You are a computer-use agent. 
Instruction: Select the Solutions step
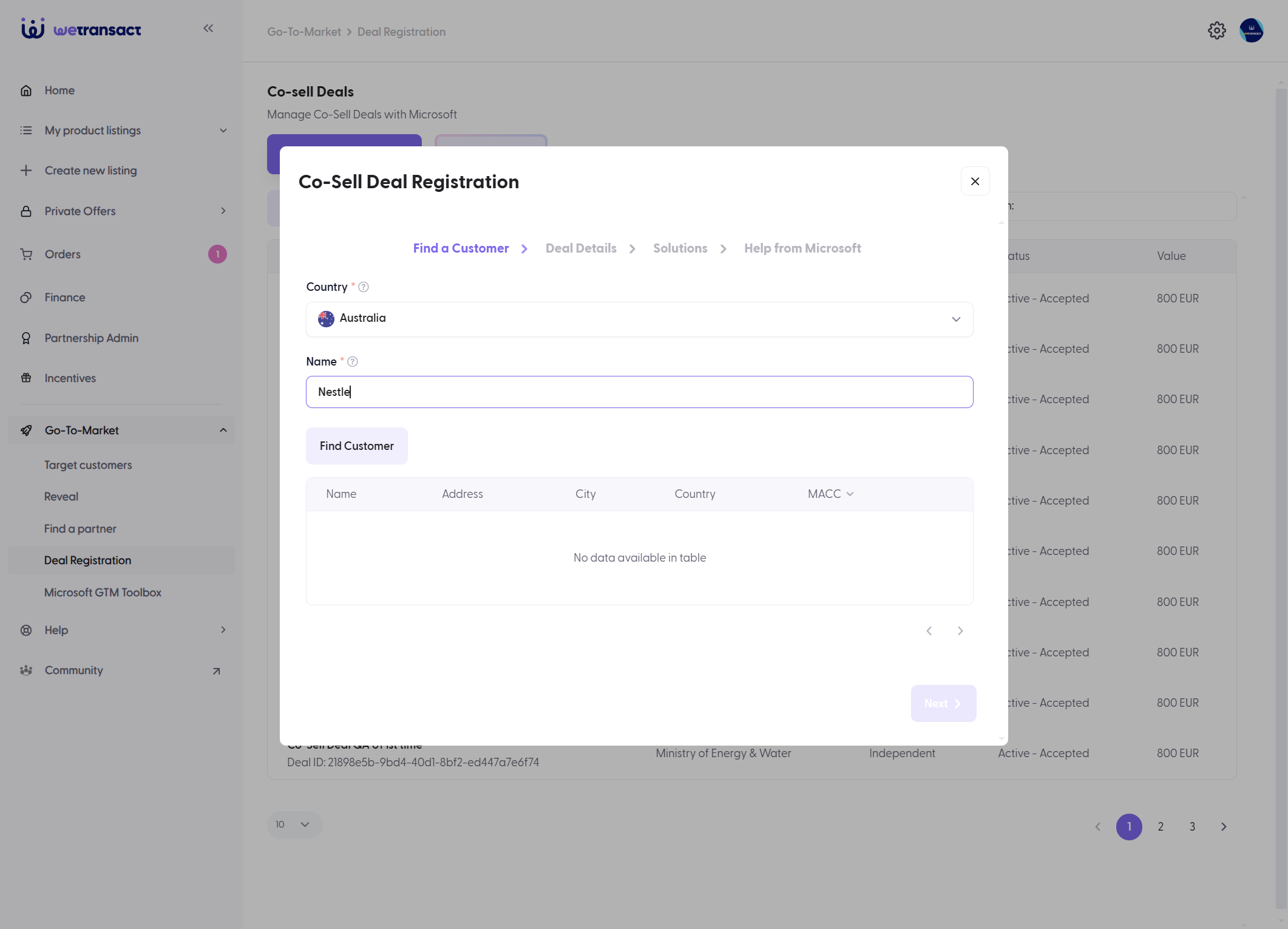pyautogui.click(x=680, y=248)
